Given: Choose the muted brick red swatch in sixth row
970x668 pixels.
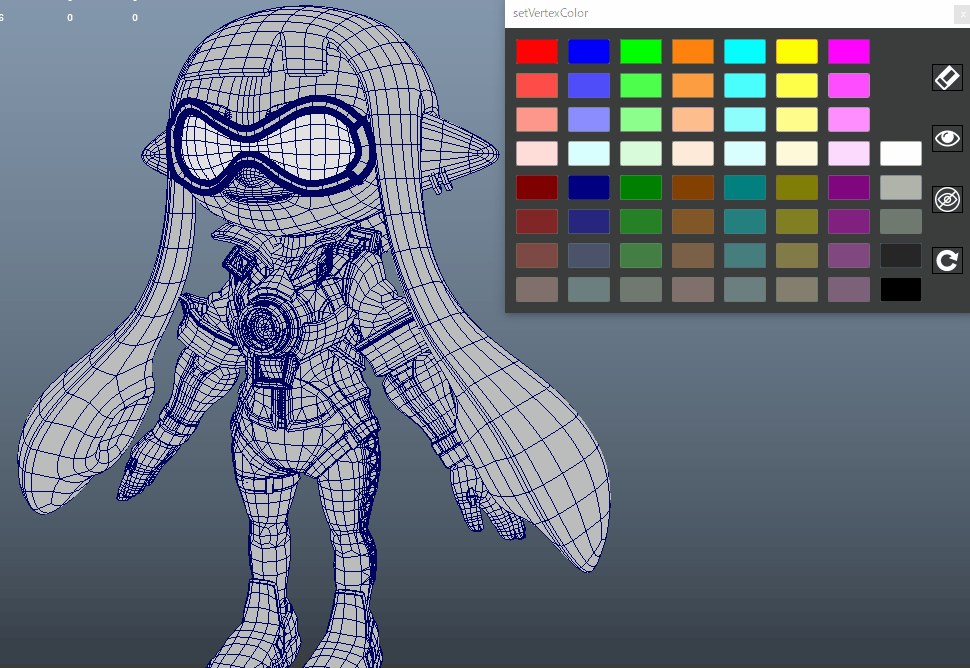Looking at the screenshot, I should pyautogui.click(x=537, y=221).
